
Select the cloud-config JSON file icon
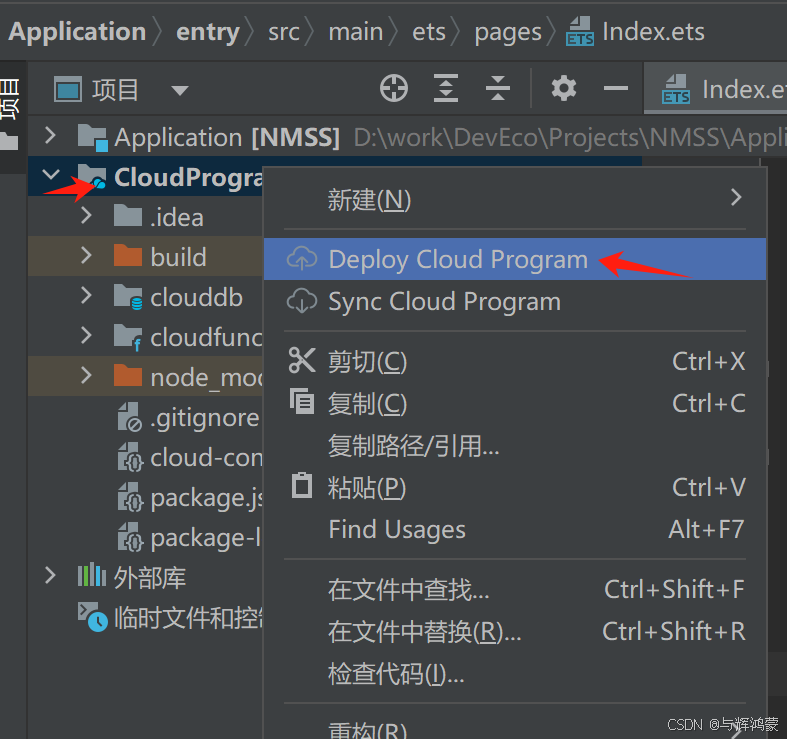tap(130, 457)
